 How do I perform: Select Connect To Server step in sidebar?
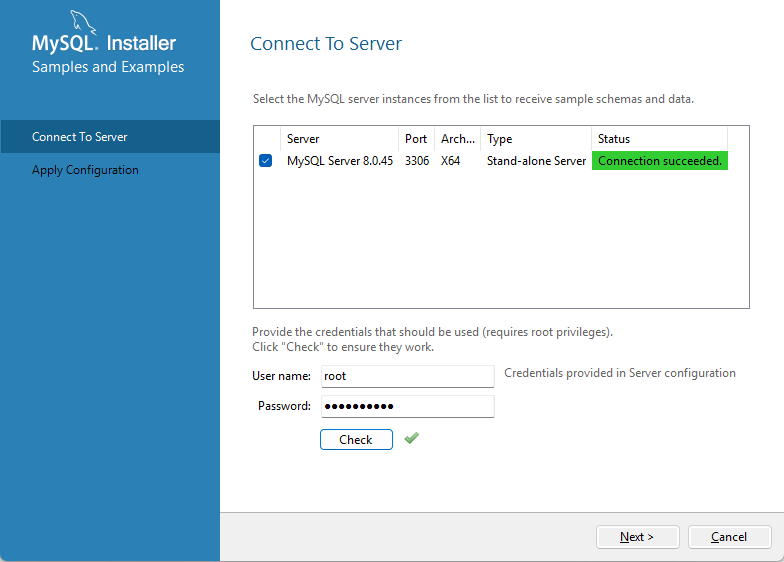click(x=110, y=136)
